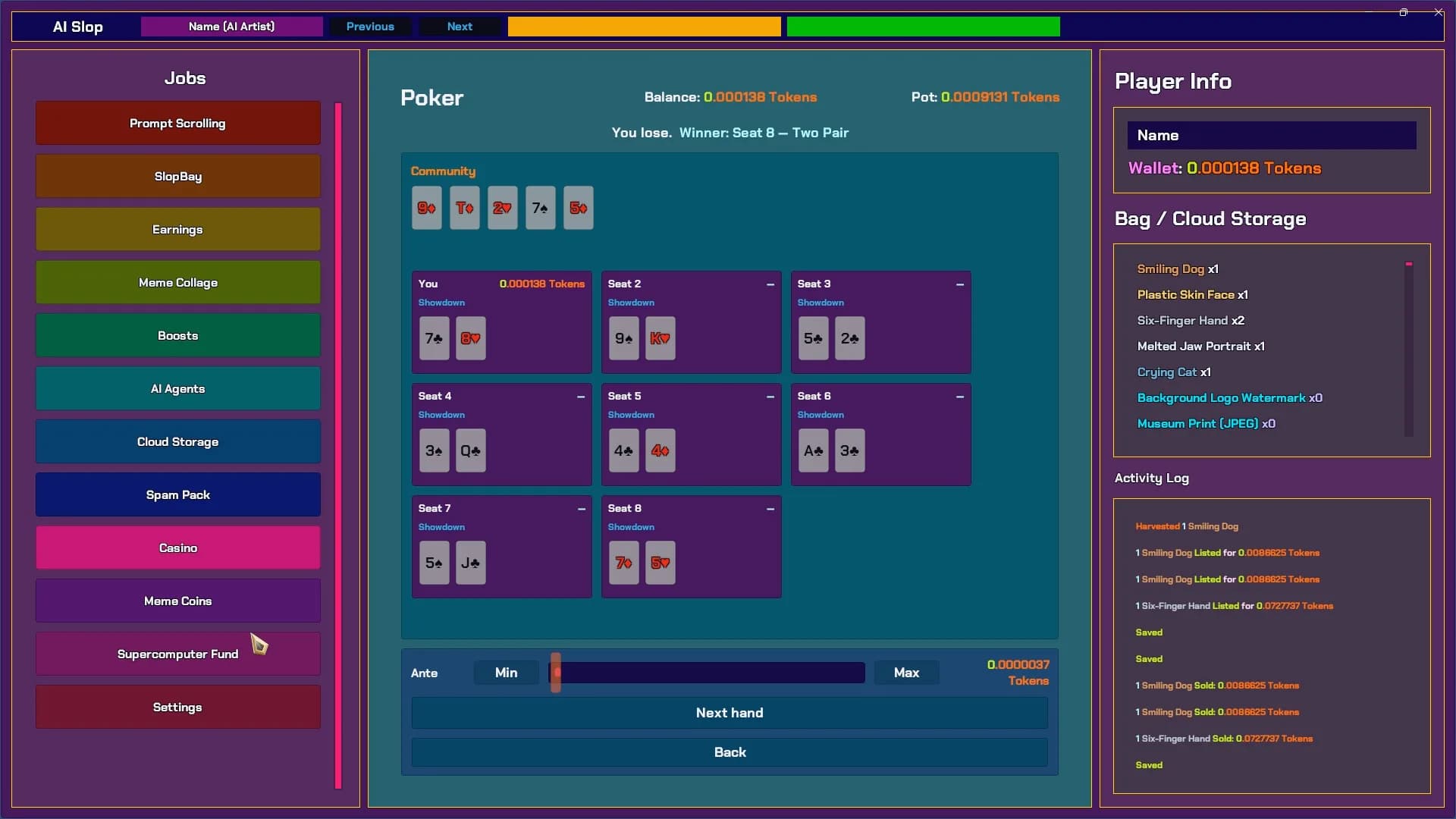This screenshot has width=1456, height=819.
Task: Click your 8 of hearts card
Action: pos(471,338)
